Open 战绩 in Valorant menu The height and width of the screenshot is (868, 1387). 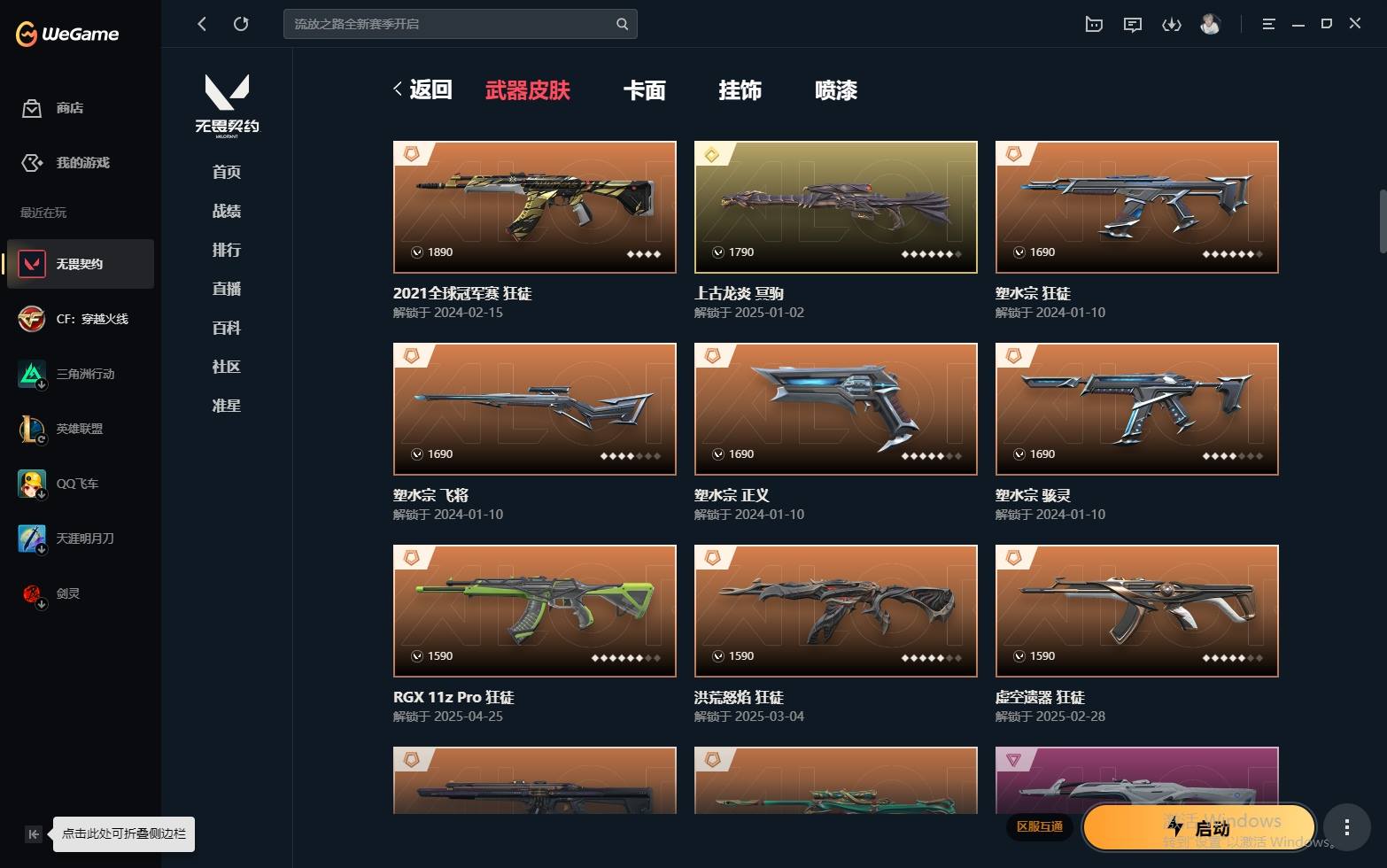(227, 211)
